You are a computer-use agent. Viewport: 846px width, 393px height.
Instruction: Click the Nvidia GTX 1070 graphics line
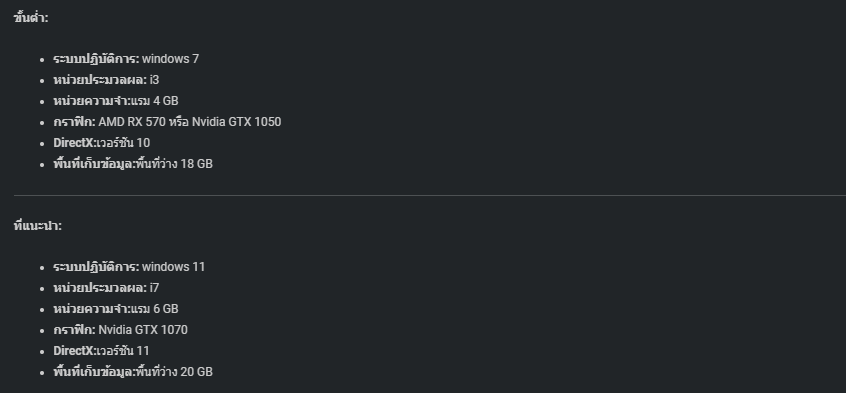pos(120,330)
